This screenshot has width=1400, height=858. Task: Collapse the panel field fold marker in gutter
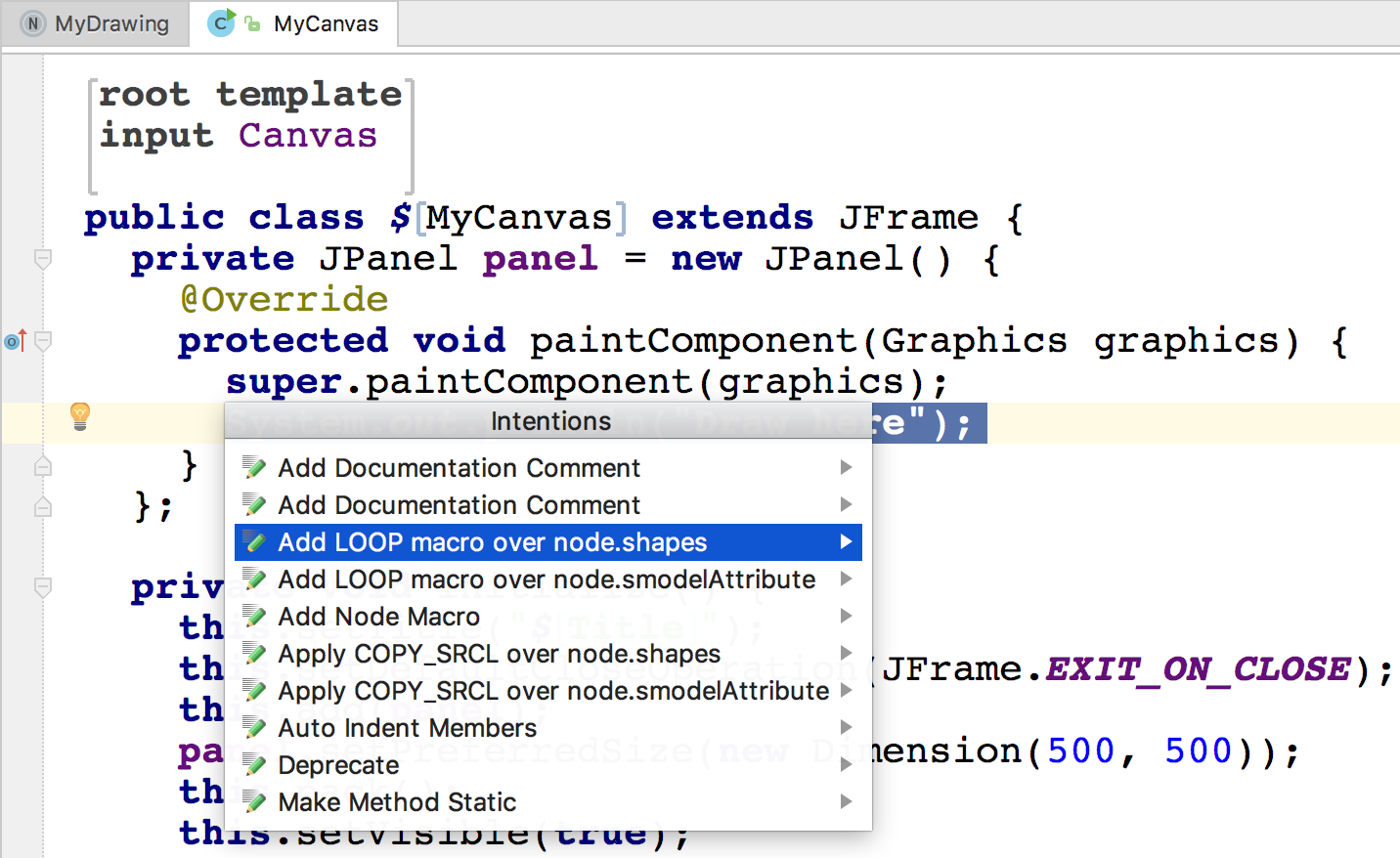[x=43, y=259]
